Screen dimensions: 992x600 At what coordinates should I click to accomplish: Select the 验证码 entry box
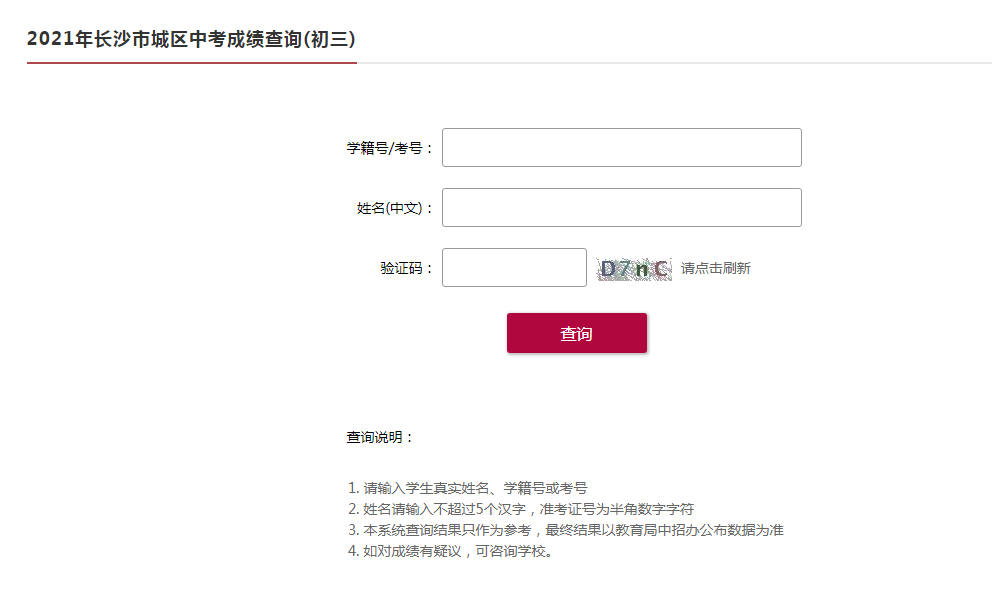point(514,268)
